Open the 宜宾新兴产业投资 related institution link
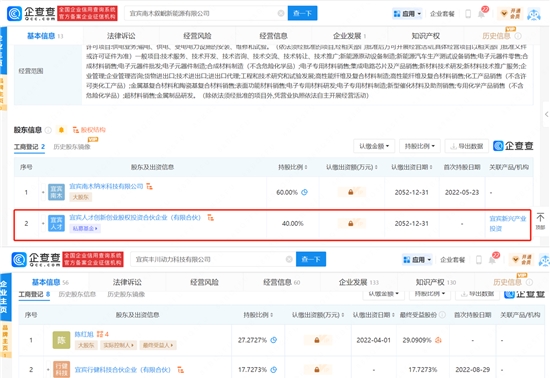This screenshot has width=550, height=378. pos(508,223)
